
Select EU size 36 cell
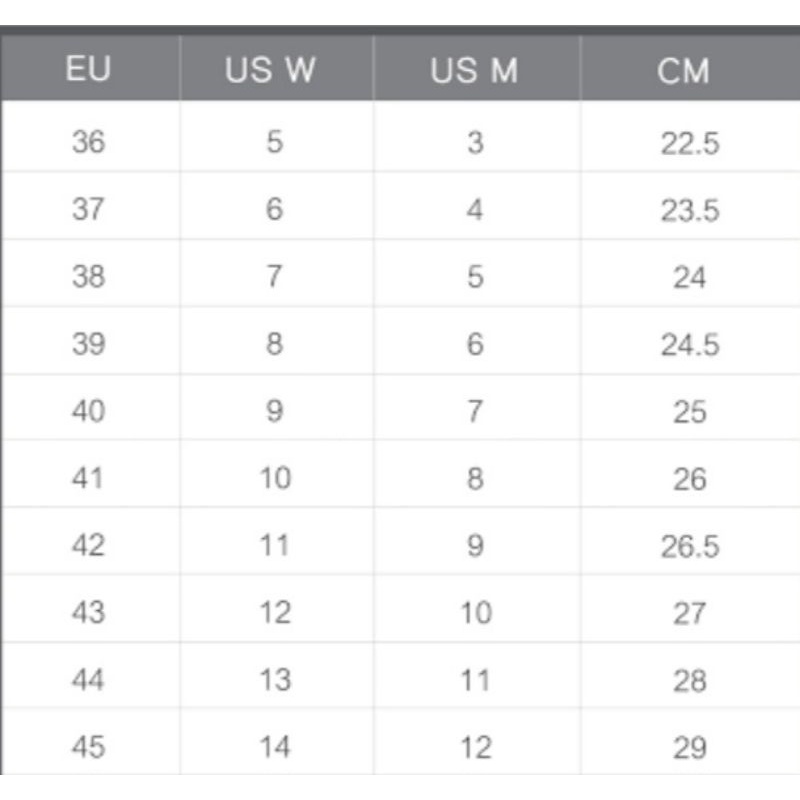[x=89, y=141]
